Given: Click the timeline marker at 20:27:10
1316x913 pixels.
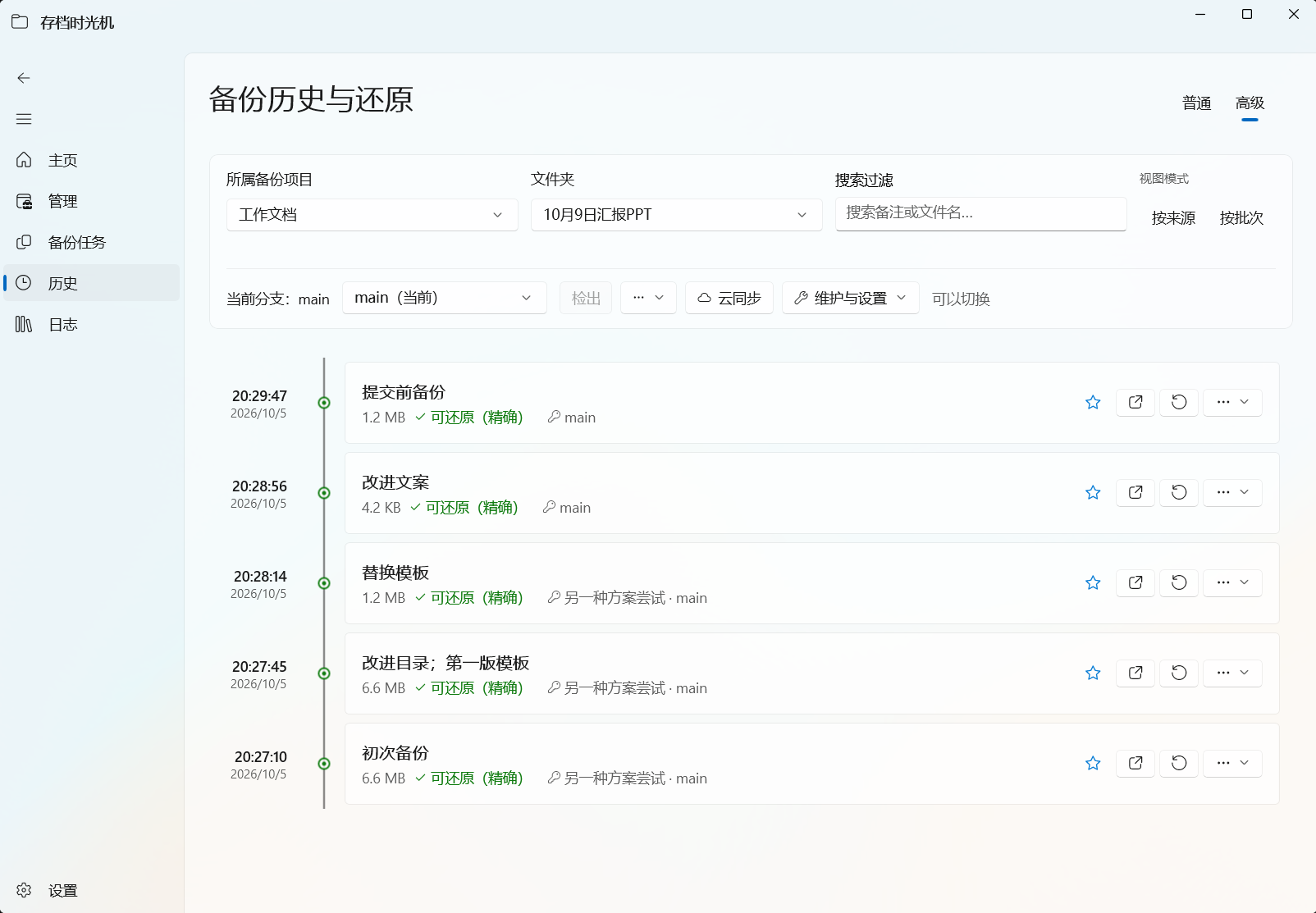Looking at the screenshot, I should [324, 764].
